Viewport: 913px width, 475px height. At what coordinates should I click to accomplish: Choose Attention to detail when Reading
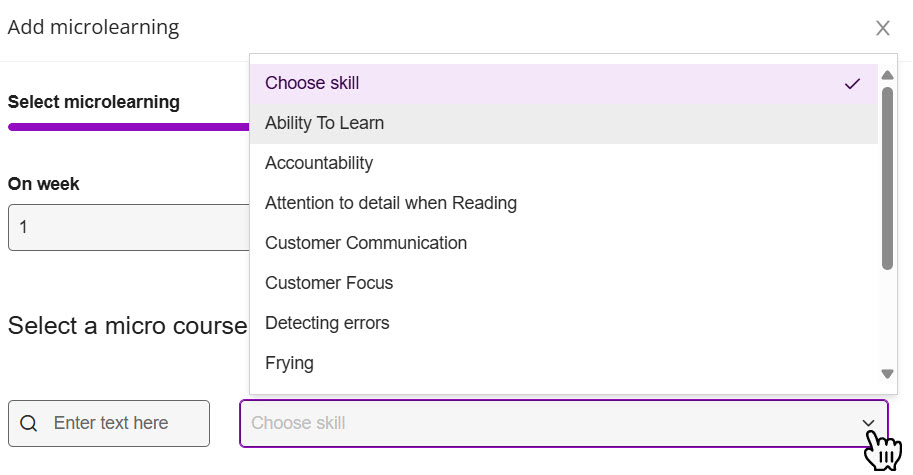pyautogui.click(x=564, y=203)
